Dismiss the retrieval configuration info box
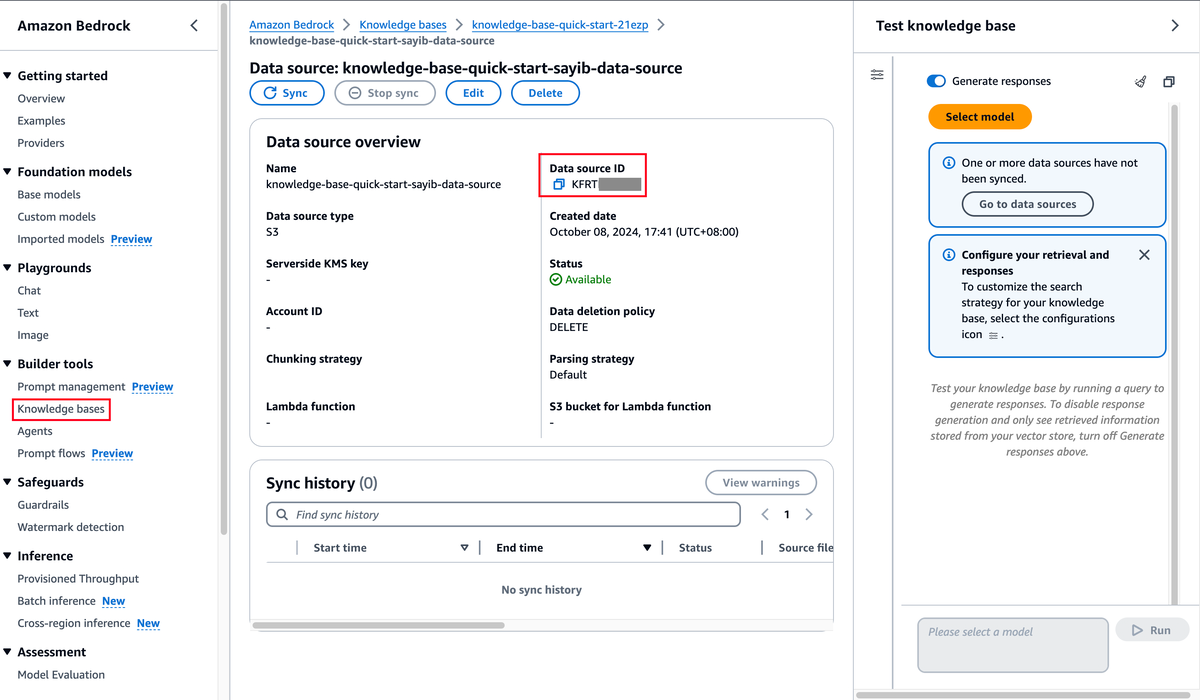The width and height of the screenshot is (1200, 700). 1144,255
